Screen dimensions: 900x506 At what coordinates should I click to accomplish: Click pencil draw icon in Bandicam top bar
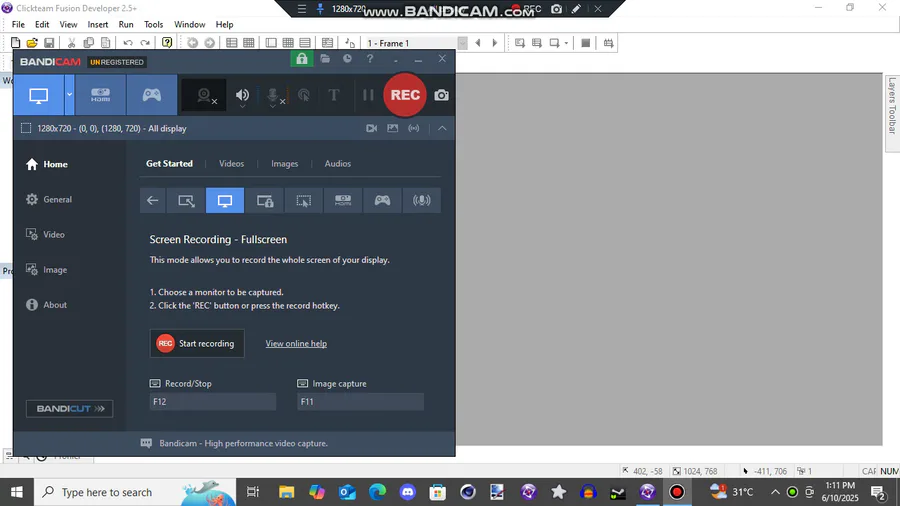tap(576, 9)
